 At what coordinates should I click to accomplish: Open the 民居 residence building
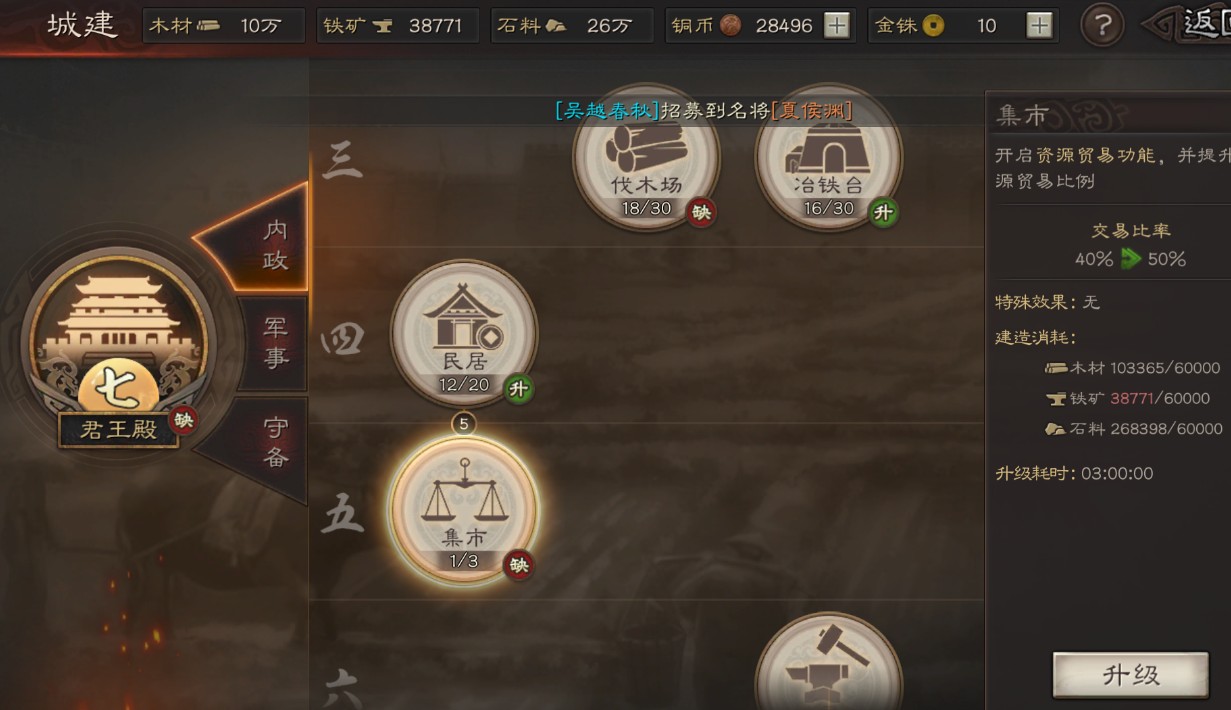pyautogui.click(x=464, y=333)
